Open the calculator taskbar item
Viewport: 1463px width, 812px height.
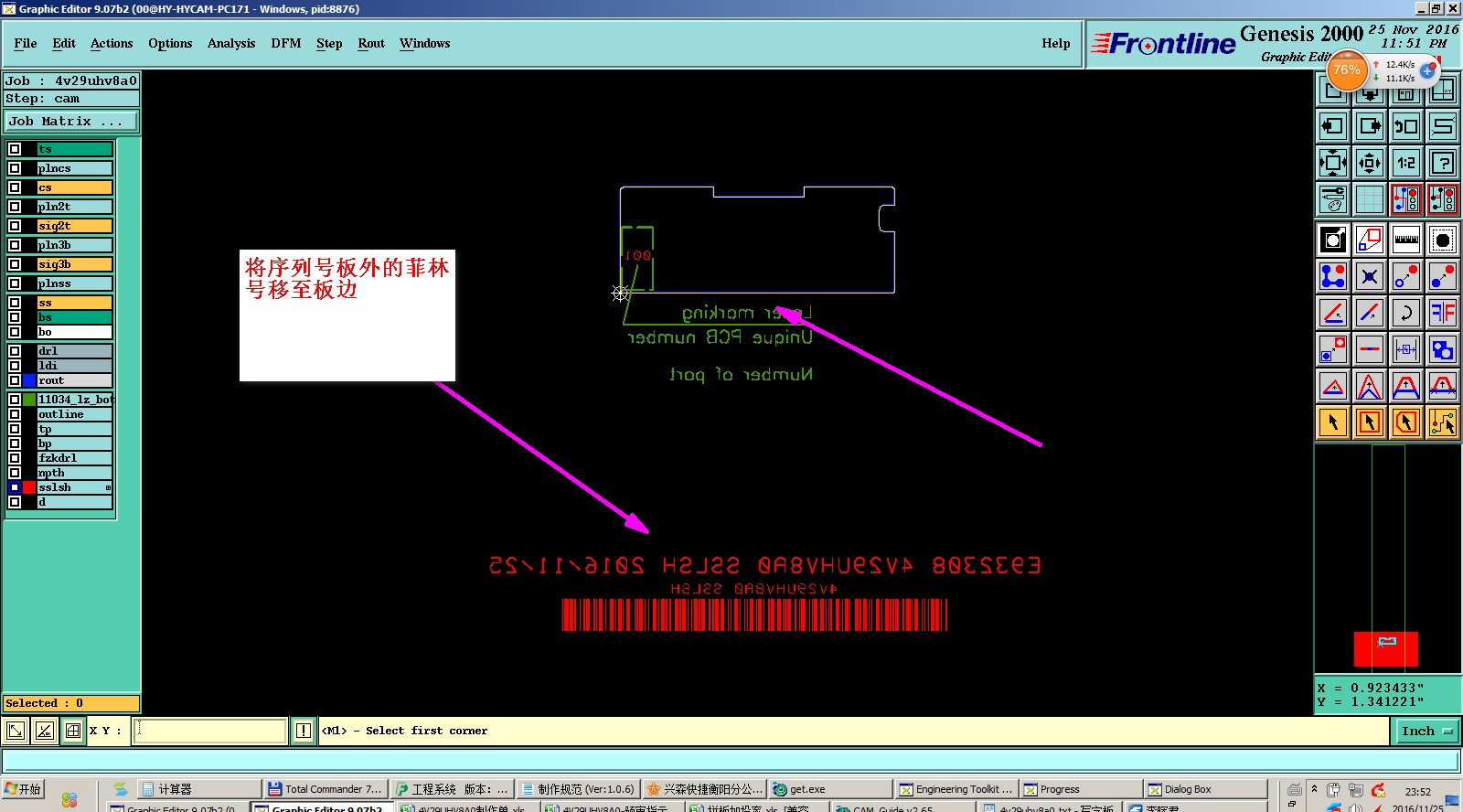tap(199, 789)
